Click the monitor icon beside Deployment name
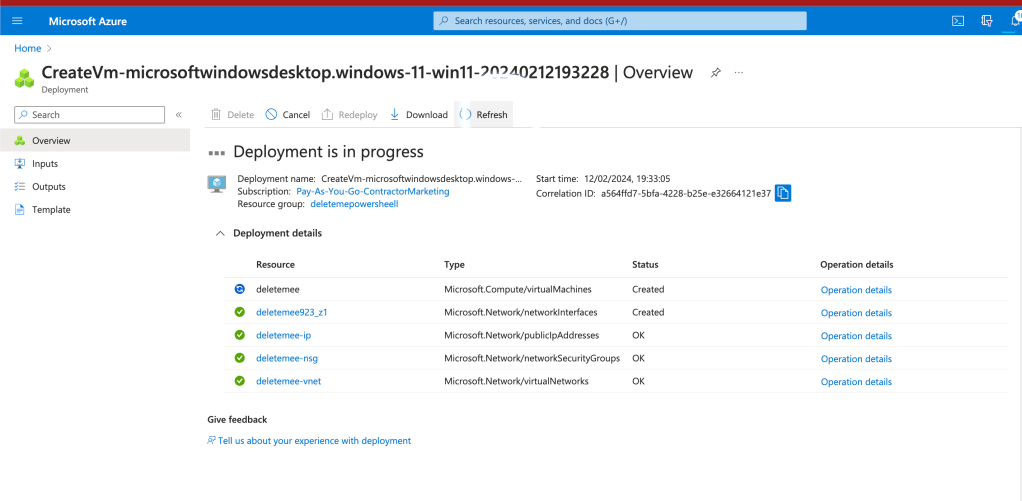 216,184
